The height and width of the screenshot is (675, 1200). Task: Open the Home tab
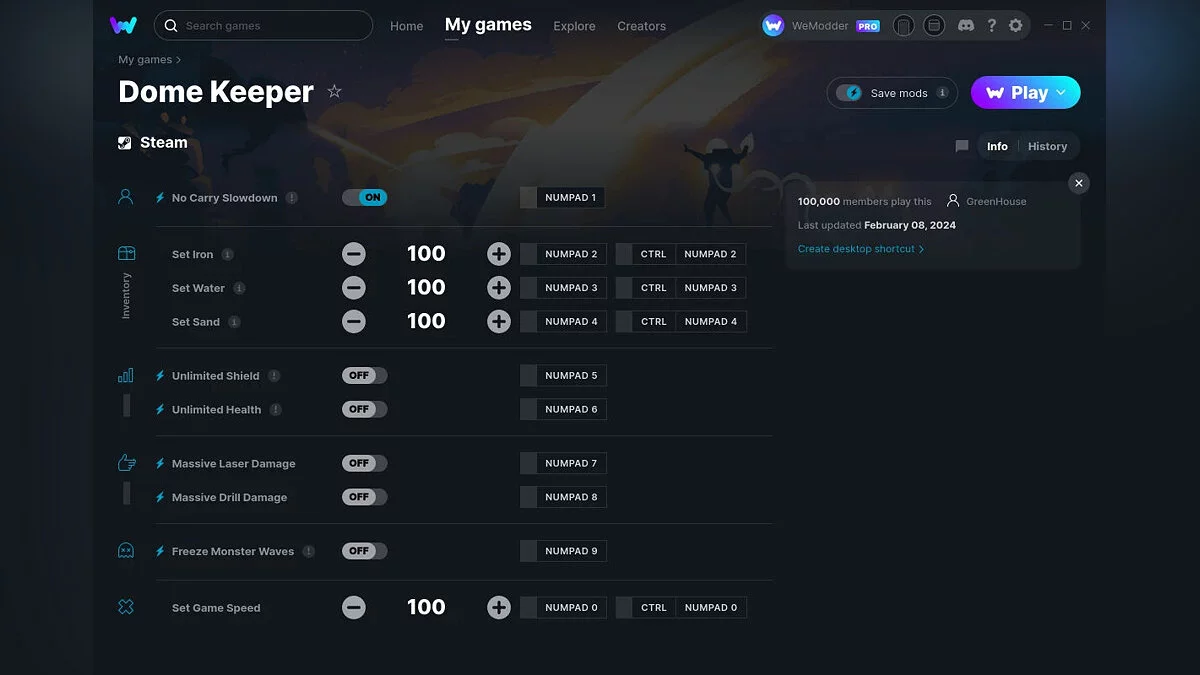pyautogui.click(x=407, y=26)
